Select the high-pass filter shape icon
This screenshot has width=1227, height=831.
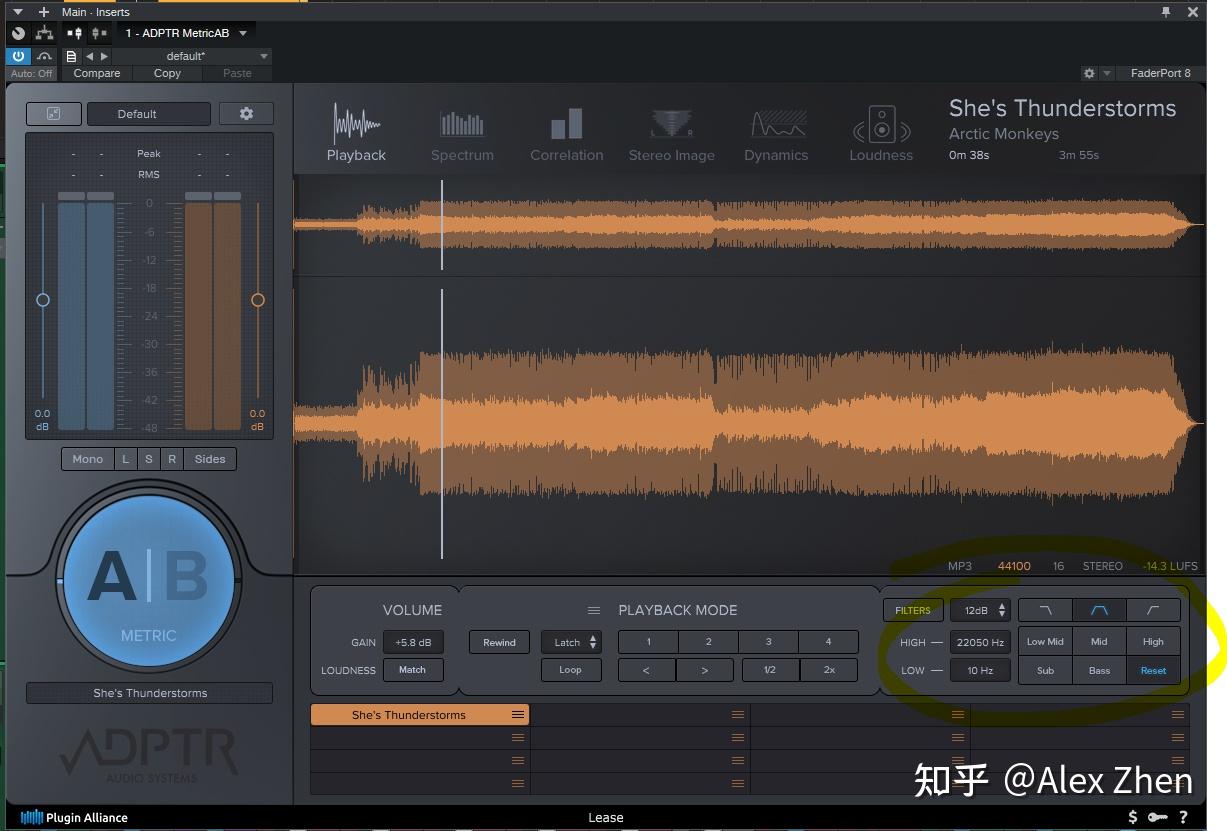point(1153,610)
